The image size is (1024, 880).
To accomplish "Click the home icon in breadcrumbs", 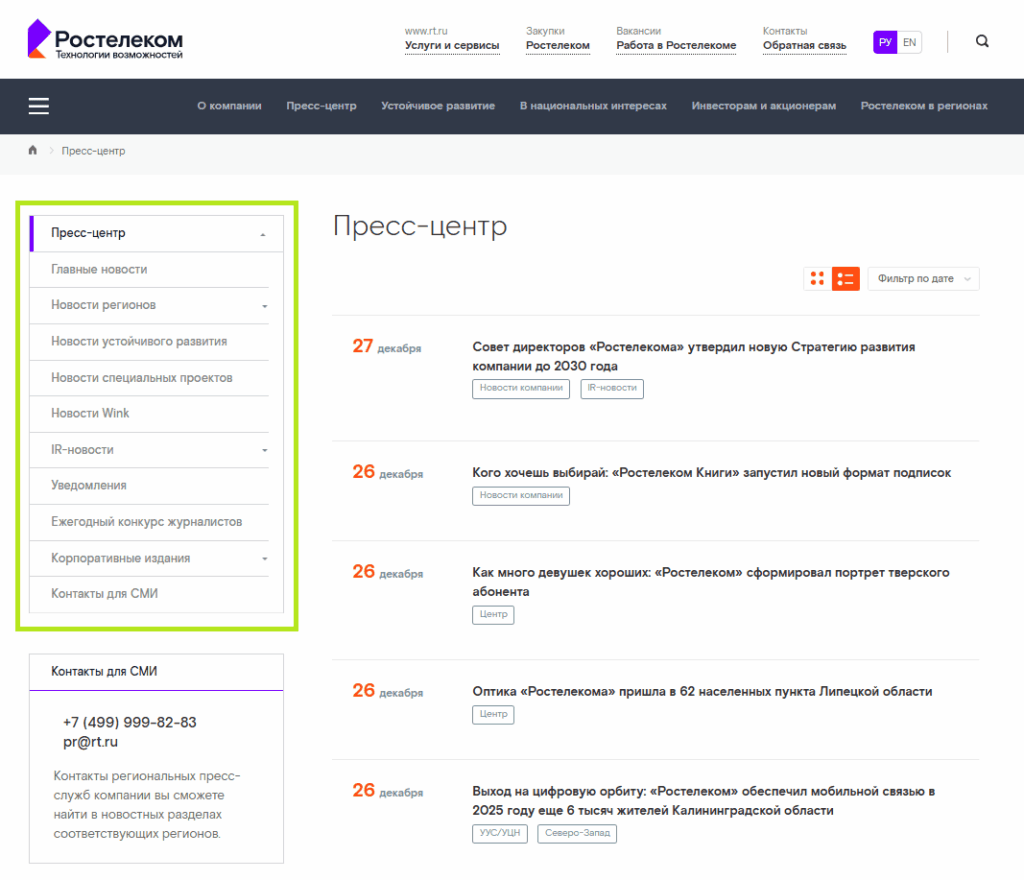I will pyautogui.click(x=33, y=151).
